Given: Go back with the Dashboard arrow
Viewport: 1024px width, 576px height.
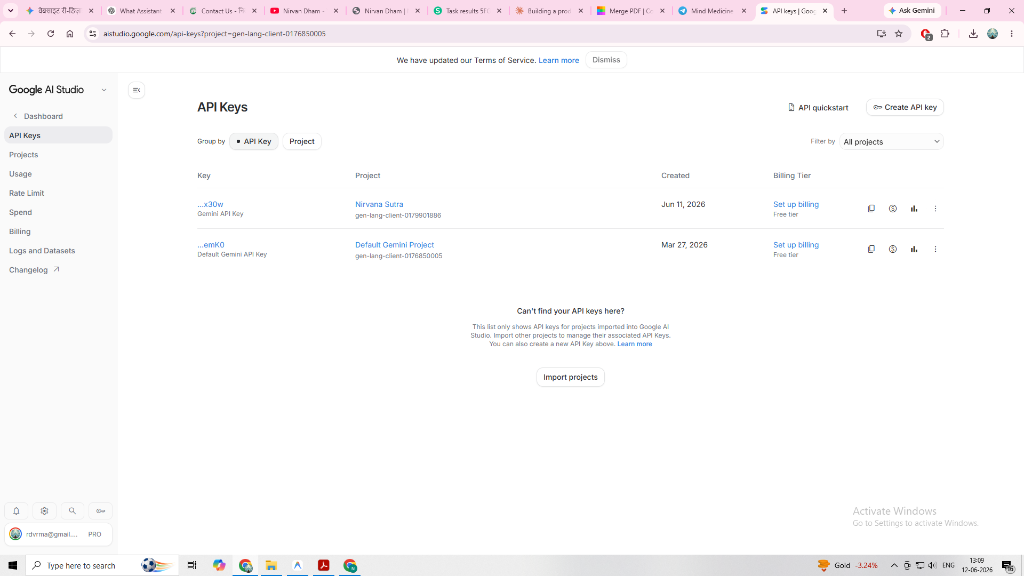Looking at the screenshot, I should 16,116.
